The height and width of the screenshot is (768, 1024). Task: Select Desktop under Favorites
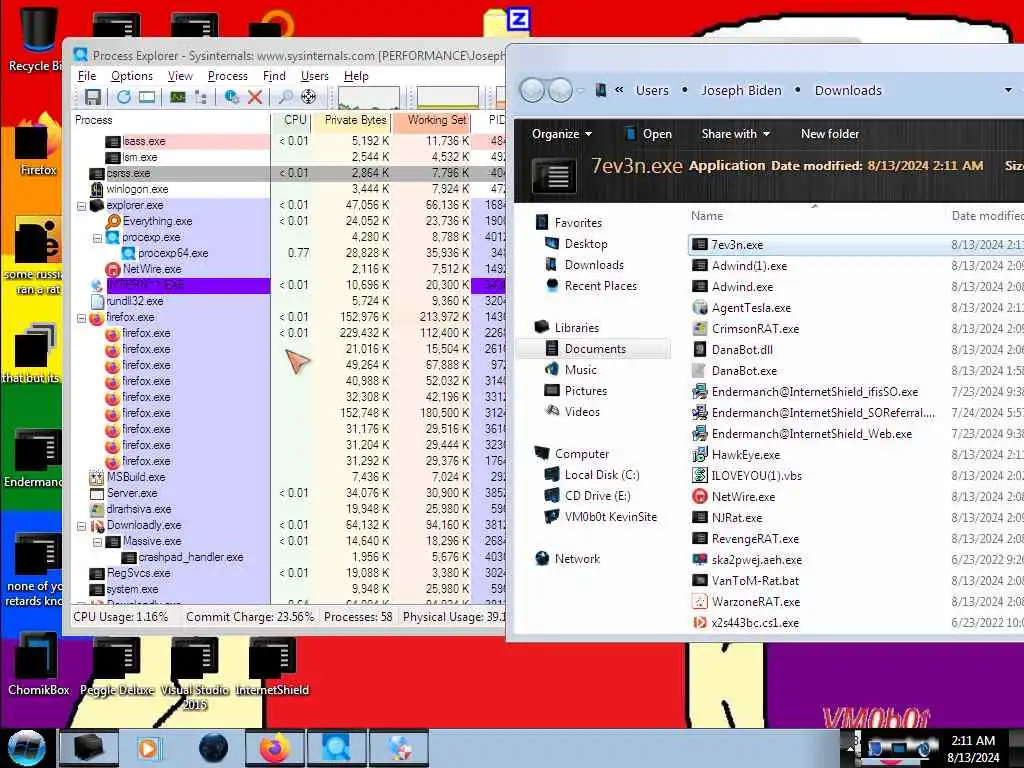pos(586,244)
